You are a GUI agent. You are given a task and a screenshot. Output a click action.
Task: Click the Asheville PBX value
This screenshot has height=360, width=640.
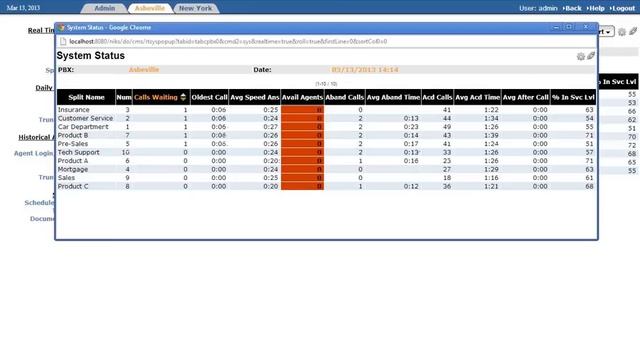[x=144, y=70]
